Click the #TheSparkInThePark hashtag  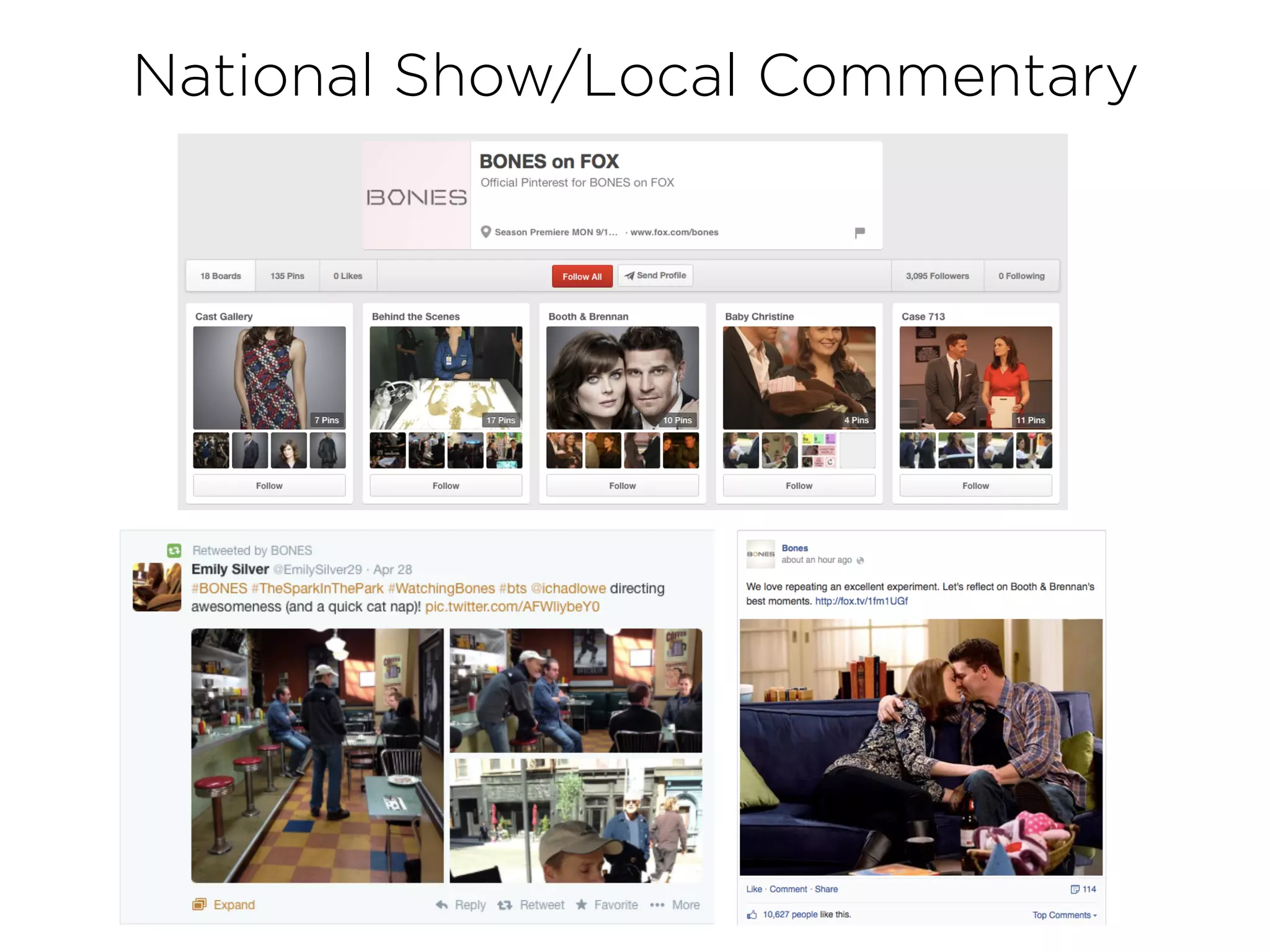coord(317,588)
